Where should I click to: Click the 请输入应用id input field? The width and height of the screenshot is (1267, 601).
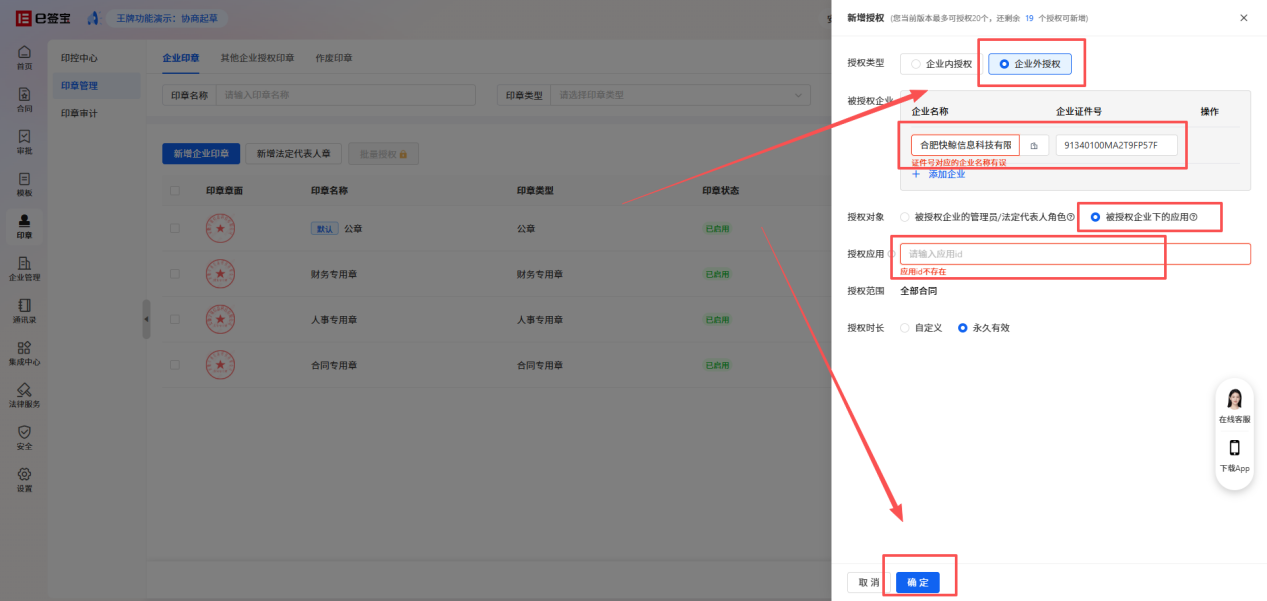coord(1075,254)
